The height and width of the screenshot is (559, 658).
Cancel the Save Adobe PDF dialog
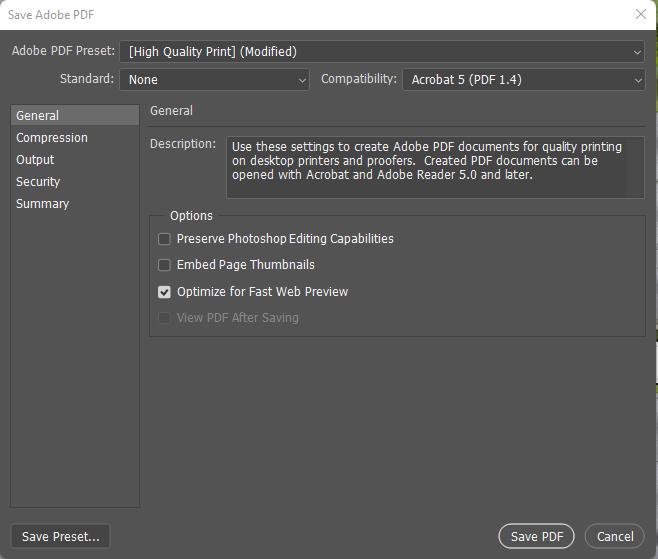coord(615,536)
